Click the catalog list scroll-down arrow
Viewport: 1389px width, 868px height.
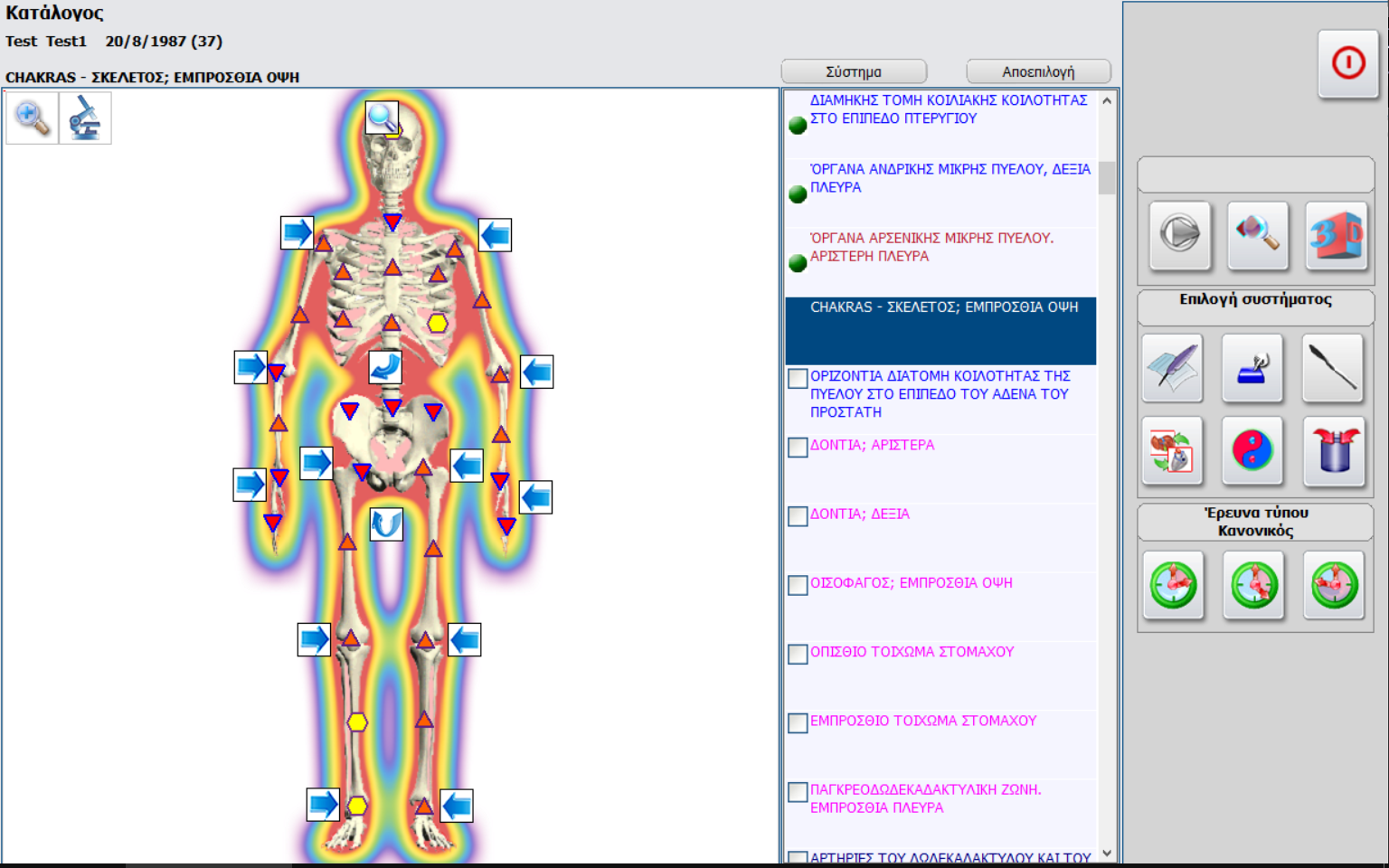(1107, 854)
